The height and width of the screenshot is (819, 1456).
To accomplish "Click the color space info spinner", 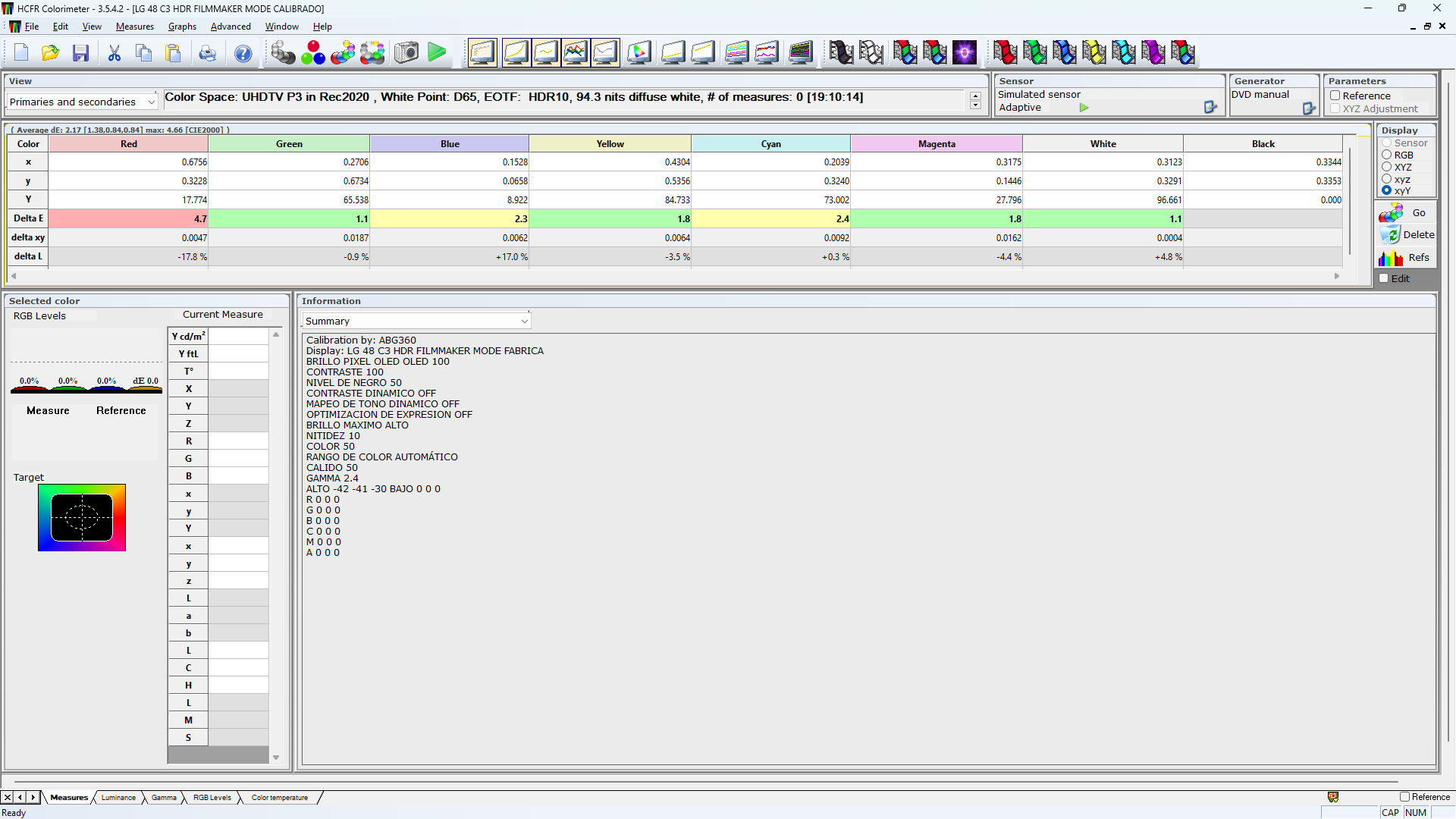I will pos(975,100).
